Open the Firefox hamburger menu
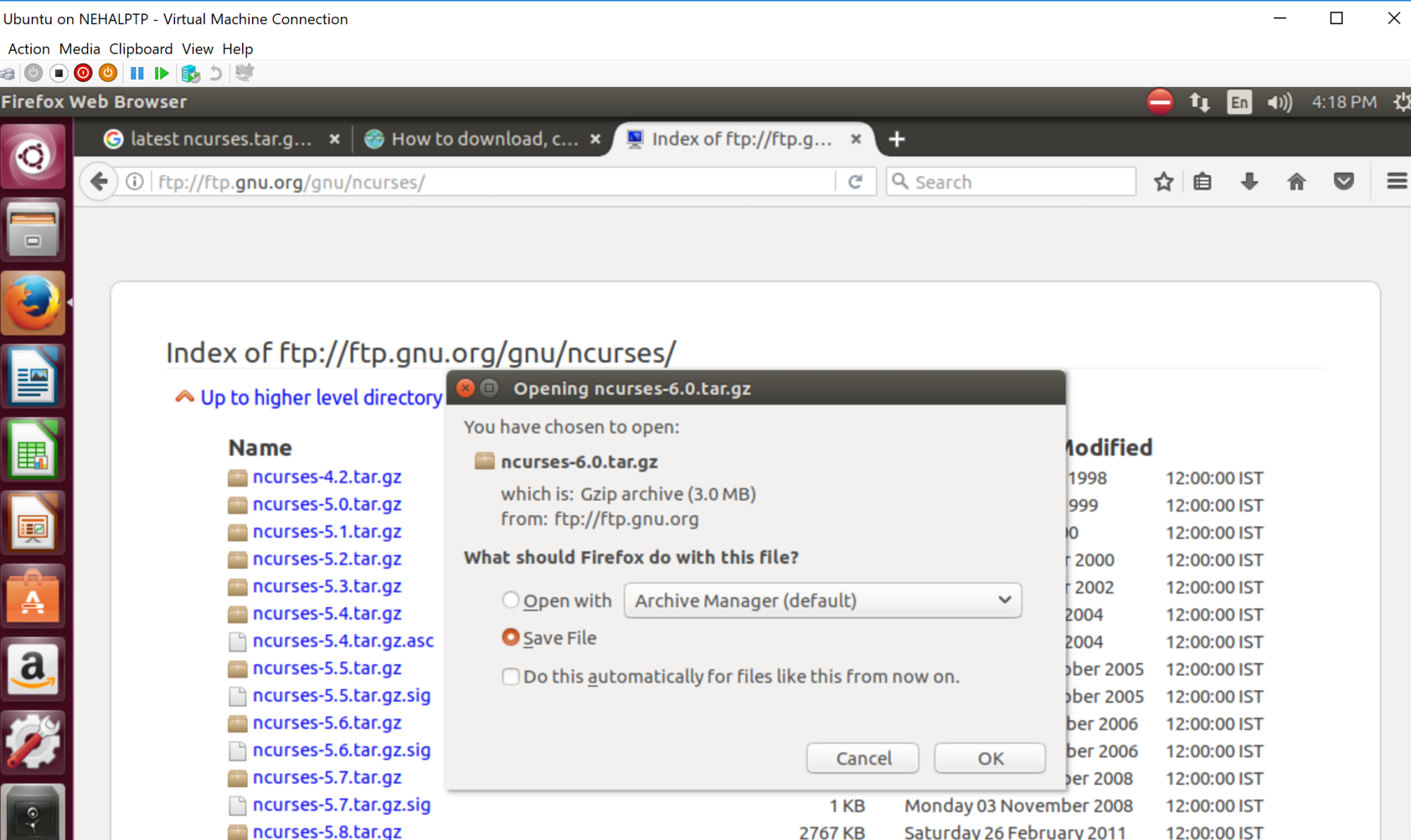This screenshot has height=840, width=1411. [x=1395, y=182]
